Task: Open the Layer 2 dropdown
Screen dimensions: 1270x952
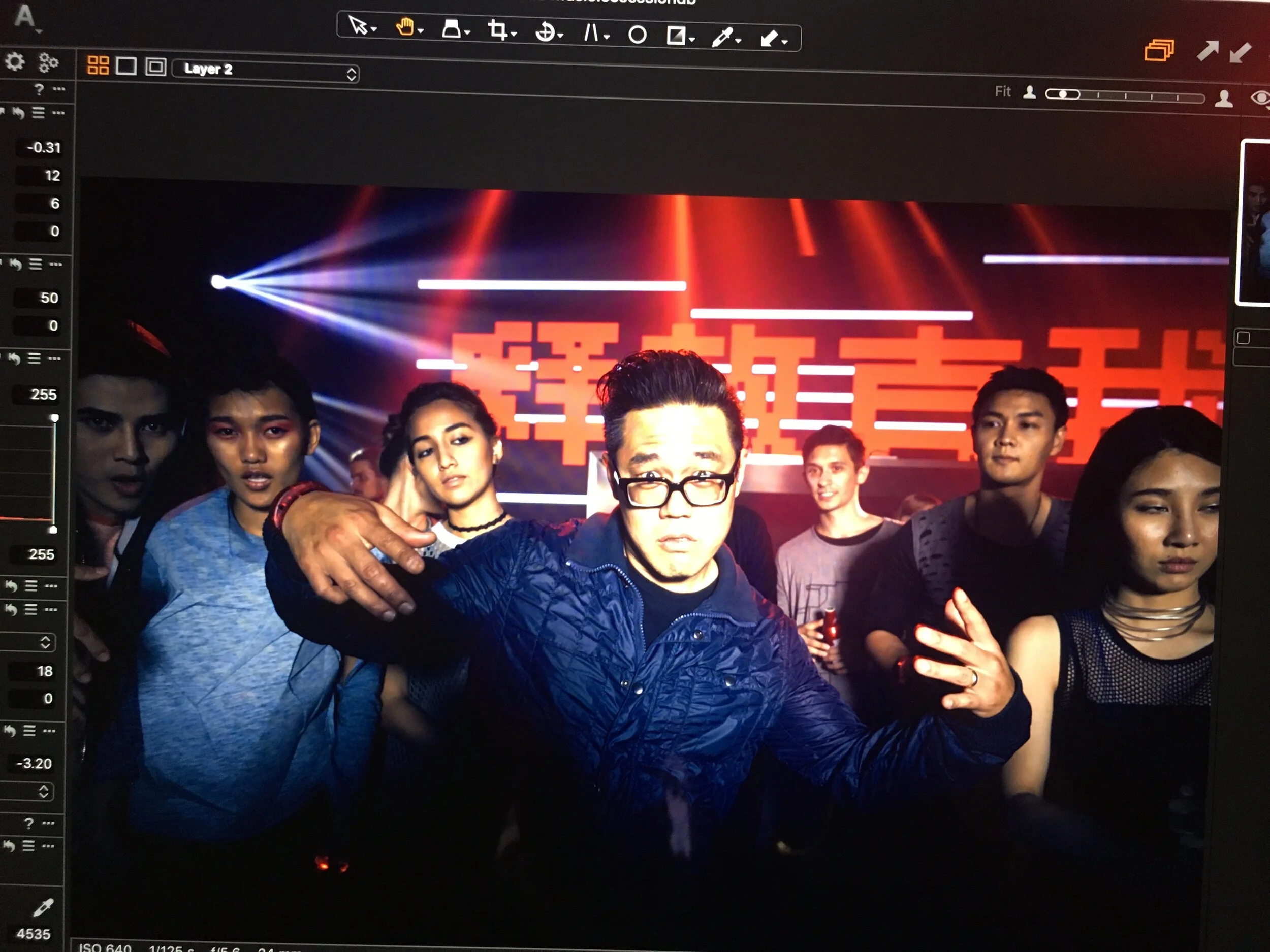Action: pyautogui.click(x=266, y=71)
